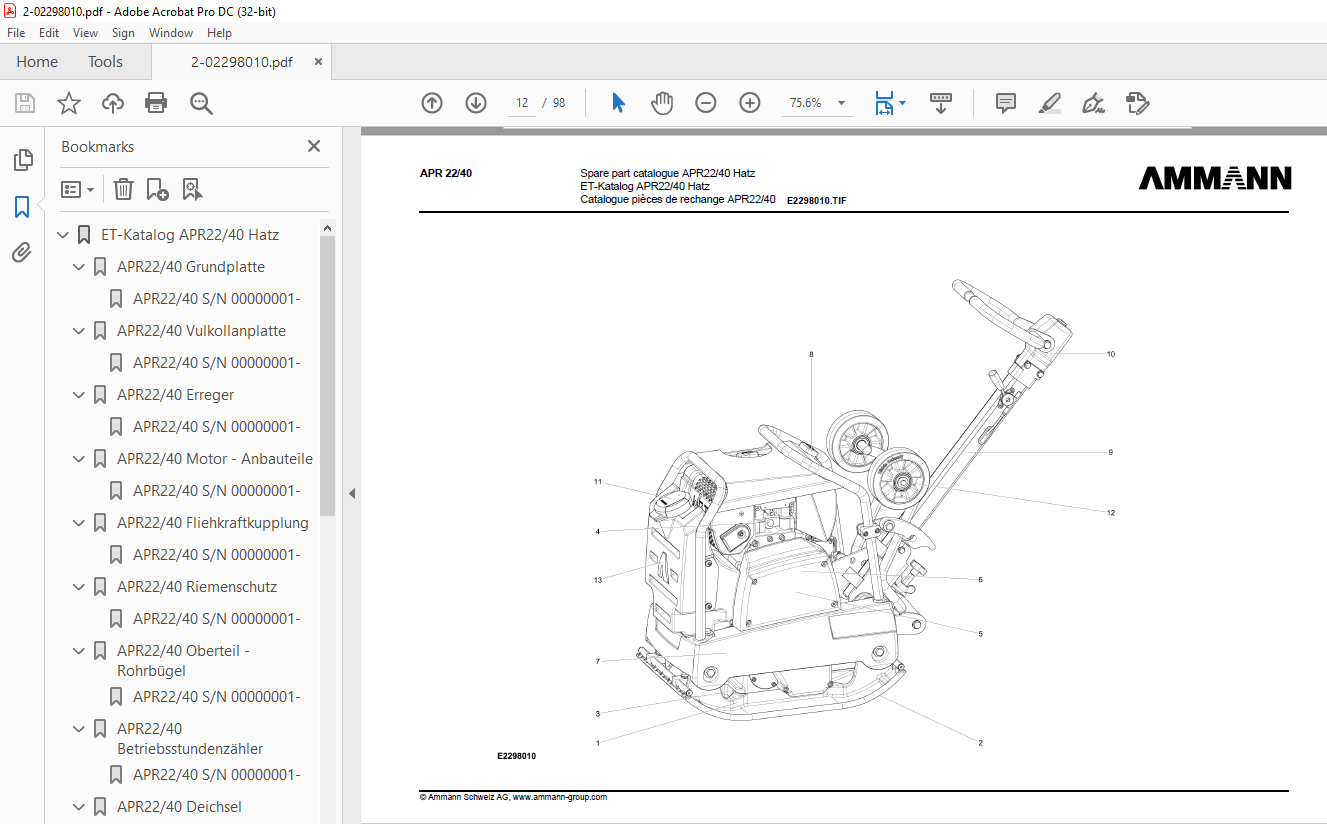Choose the selection arrow tool

pos(618,103)
